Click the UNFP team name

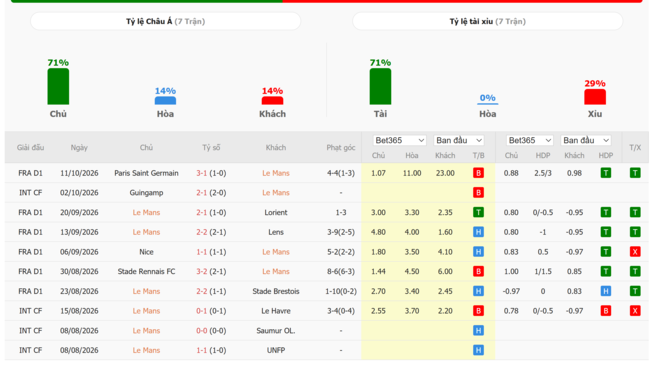pyautogui.click(x=276, y=350)
